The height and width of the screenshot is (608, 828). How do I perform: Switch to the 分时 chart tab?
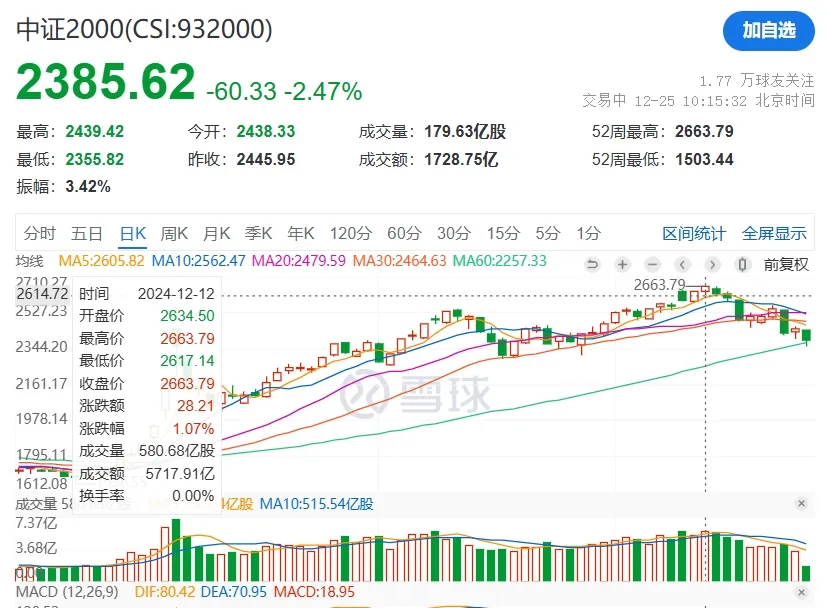point(40,233)
